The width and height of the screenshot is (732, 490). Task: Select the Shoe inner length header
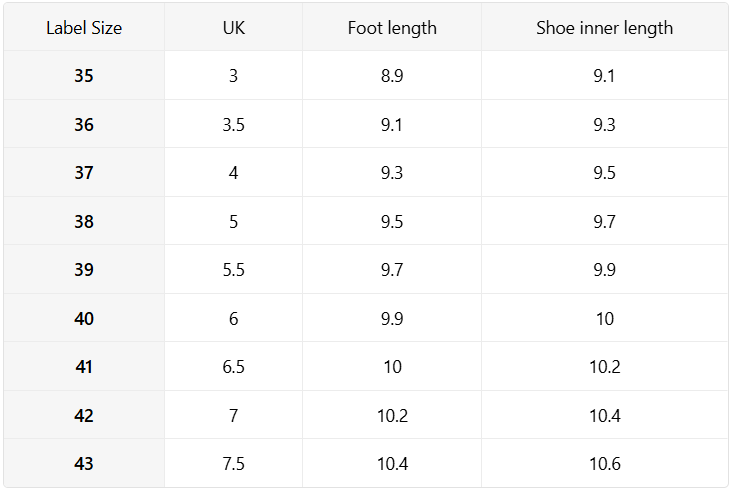(604, 28)
